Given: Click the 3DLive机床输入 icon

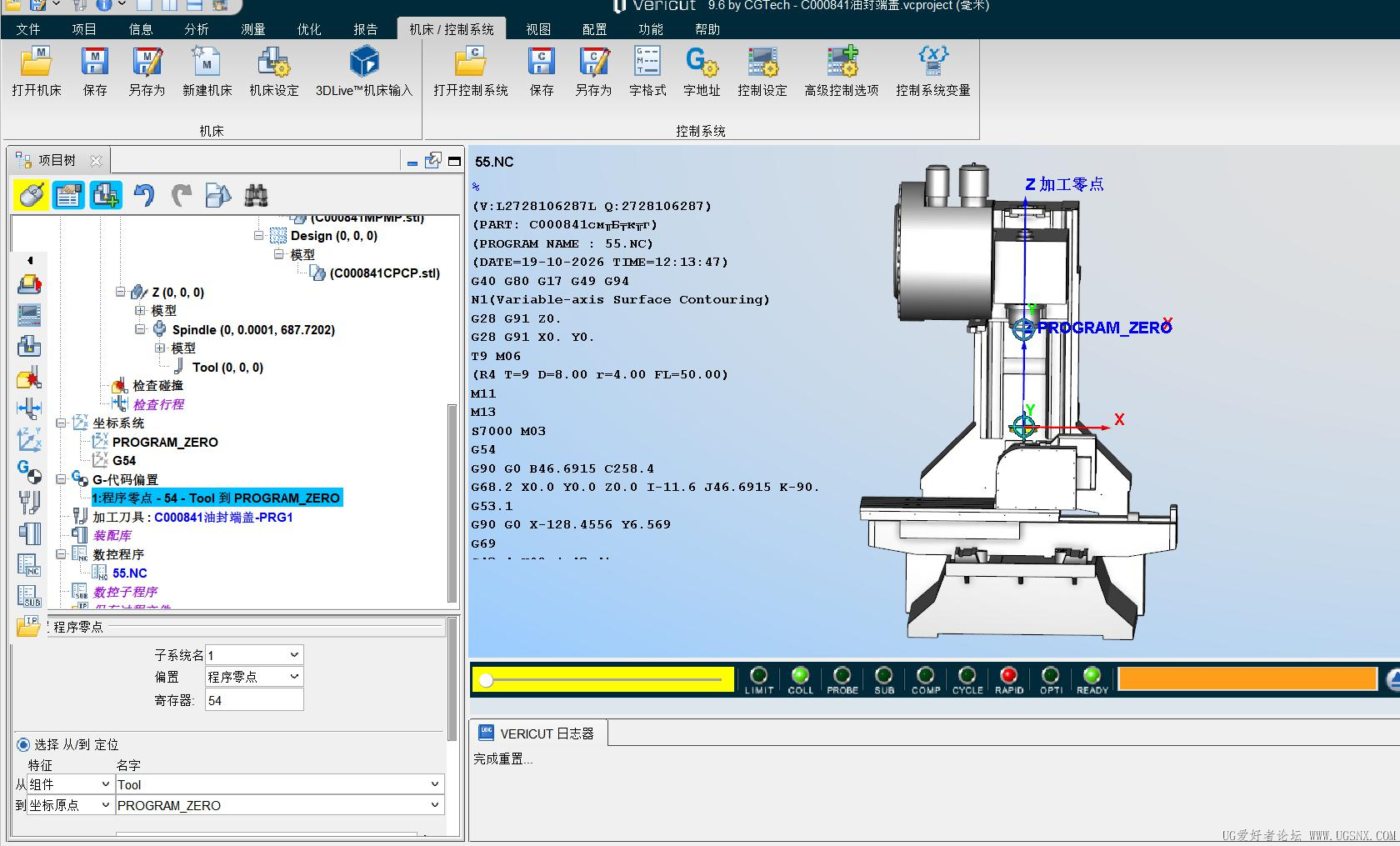Looking at the screenshot, I should (364, 63).
